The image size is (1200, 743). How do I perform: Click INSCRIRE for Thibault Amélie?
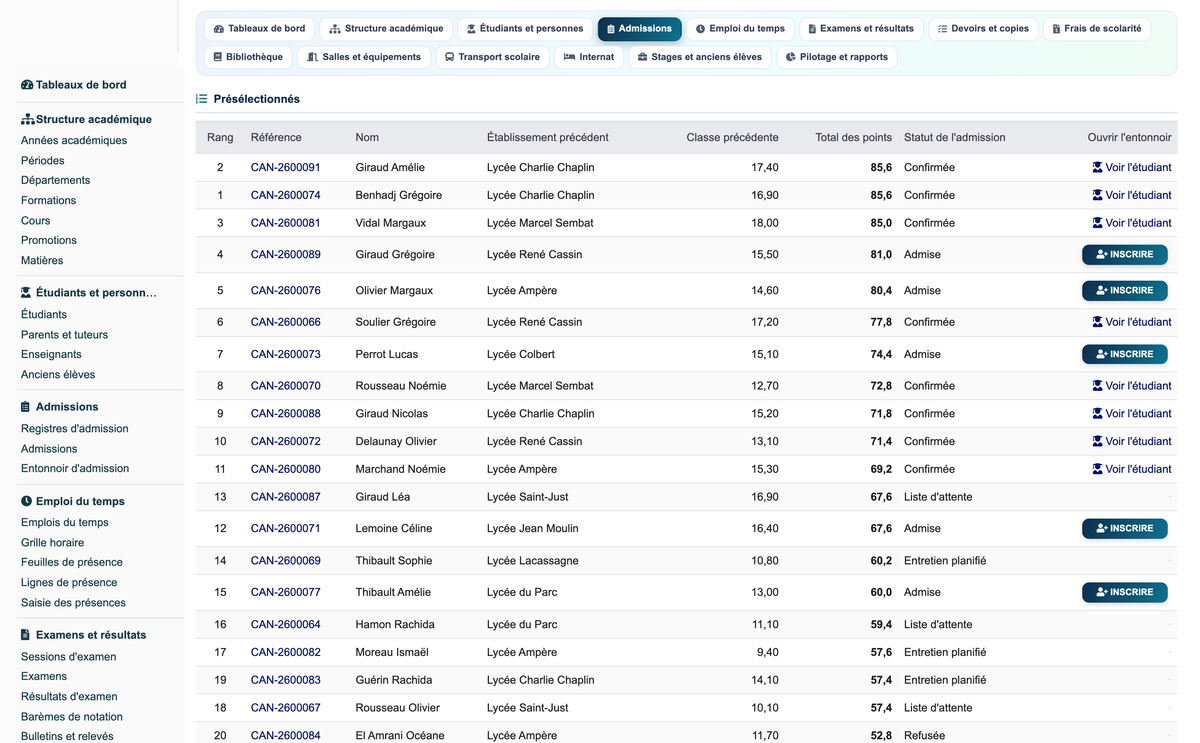click(1124, 592)
